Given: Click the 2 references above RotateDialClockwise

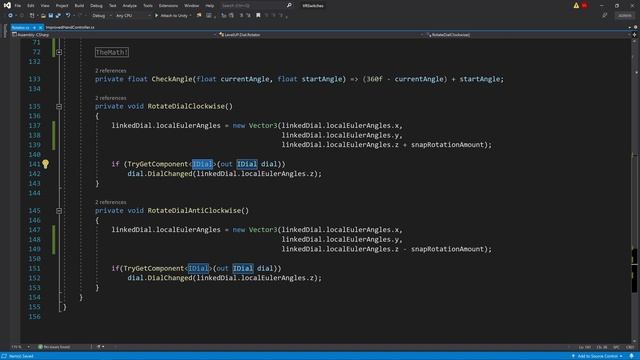Looking at the screenshot, I should click(111, 98).
